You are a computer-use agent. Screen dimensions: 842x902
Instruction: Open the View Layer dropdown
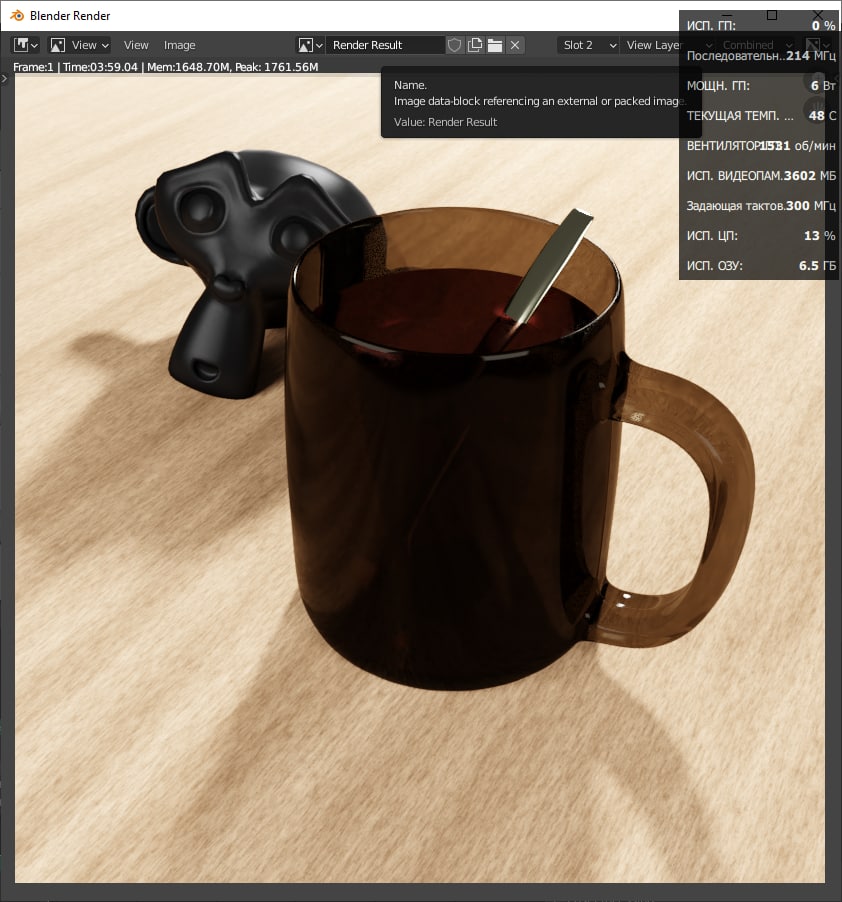click(x=667, y=45)
